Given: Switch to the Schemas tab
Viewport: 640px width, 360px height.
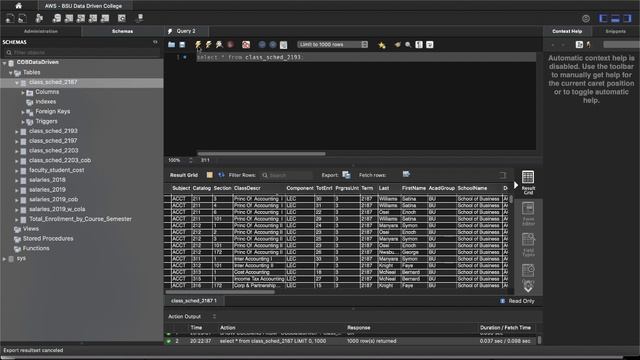Looking at the screenshot, I should coord(122,31).
